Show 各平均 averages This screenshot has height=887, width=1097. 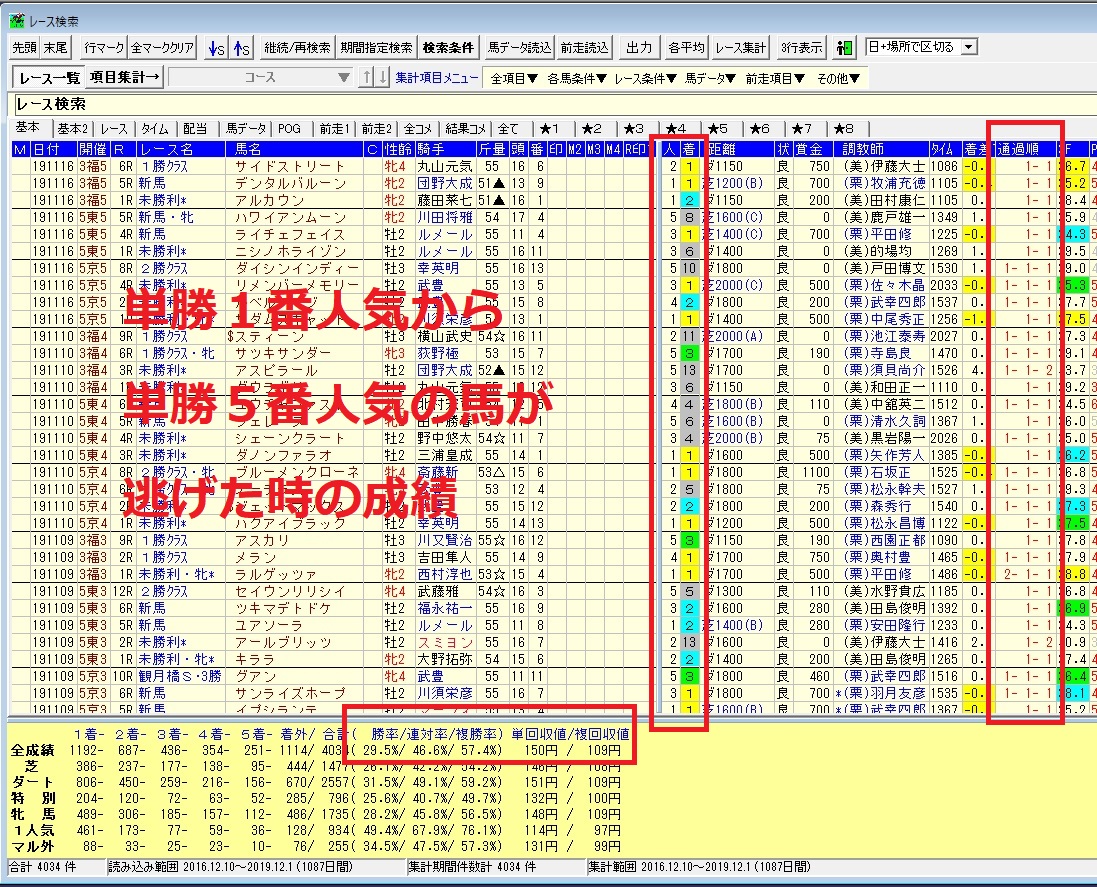(x=686, y=48)
